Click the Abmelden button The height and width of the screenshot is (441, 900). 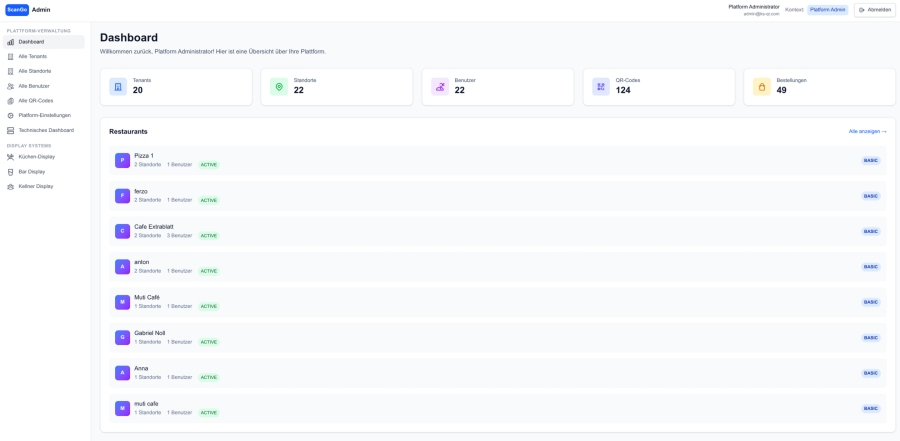point(874,10)
